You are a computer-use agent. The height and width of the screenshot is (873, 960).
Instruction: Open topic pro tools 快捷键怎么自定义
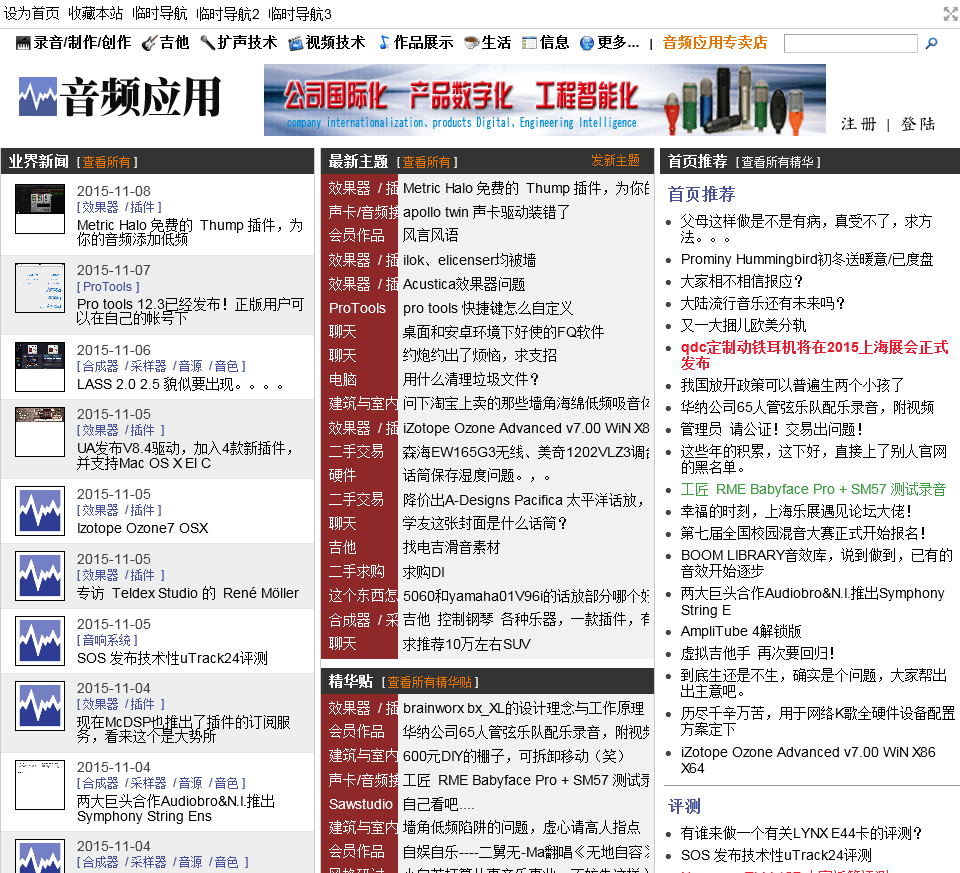(488, 308)
